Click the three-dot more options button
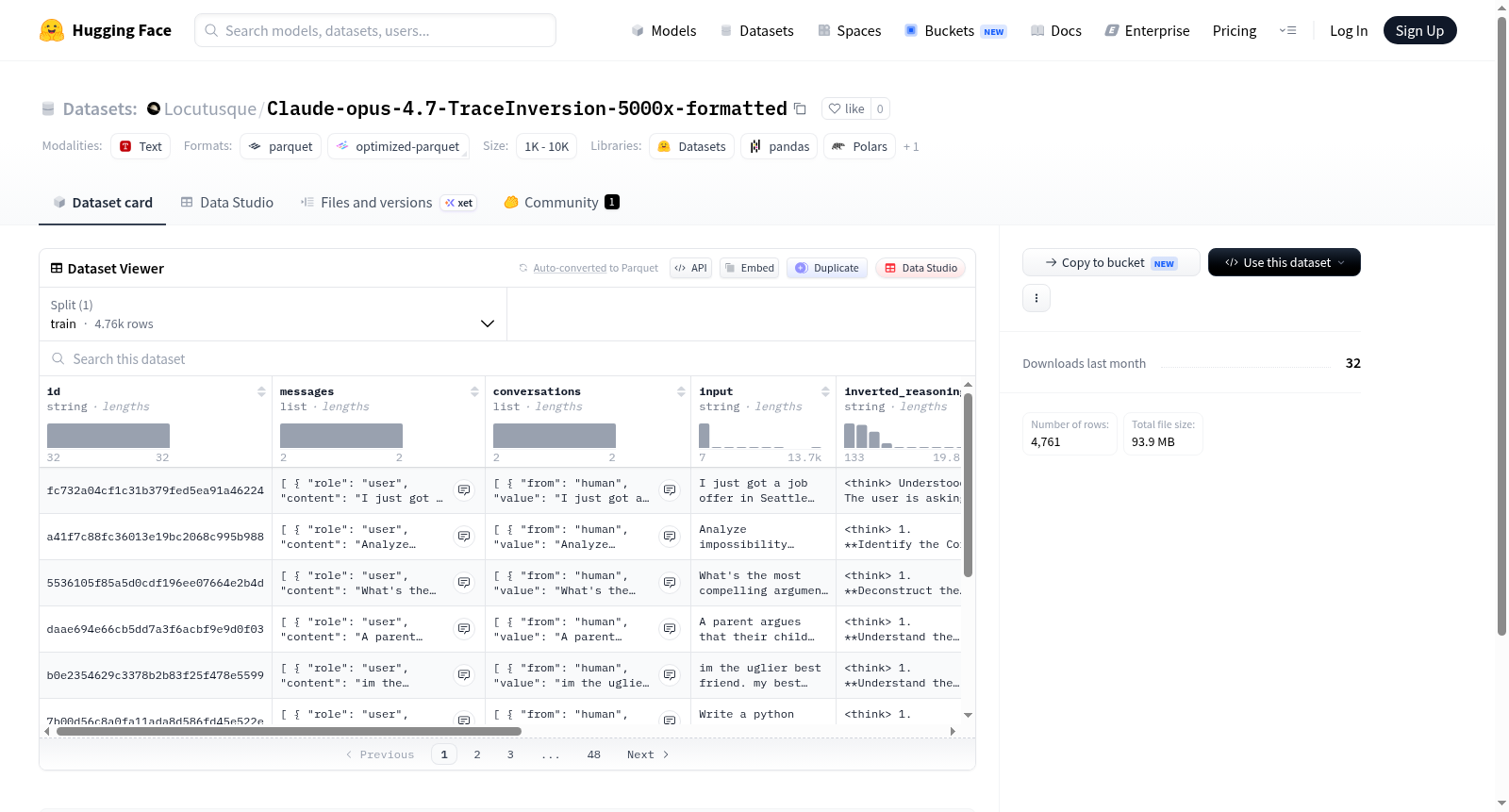 click(1036, 298)
